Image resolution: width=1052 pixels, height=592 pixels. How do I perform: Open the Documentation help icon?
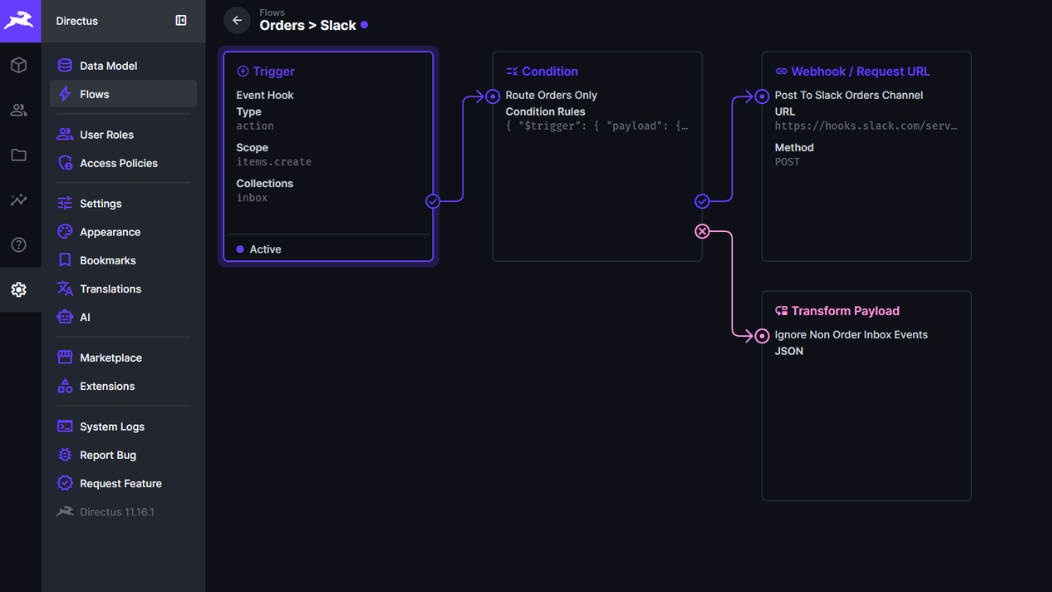[19, 244]
